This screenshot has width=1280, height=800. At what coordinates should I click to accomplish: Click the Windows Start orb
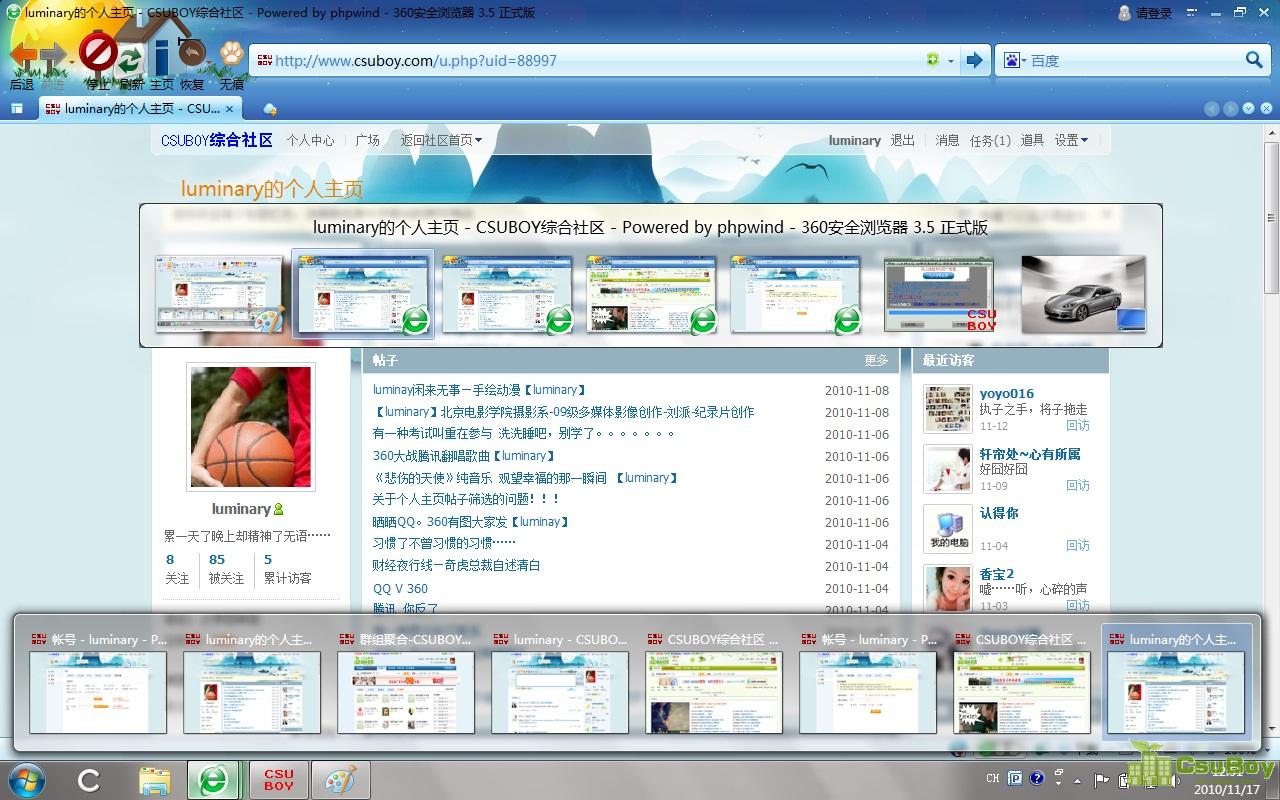click(27, 780)
